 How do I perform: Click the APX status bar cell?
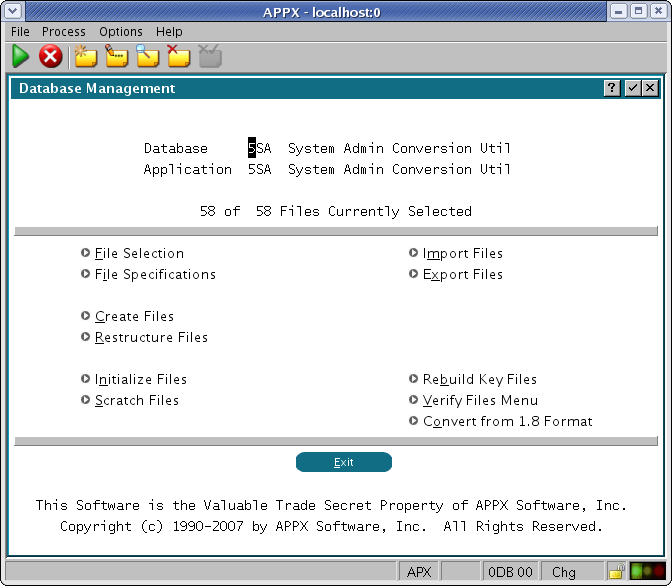click(x=418, y=572)
